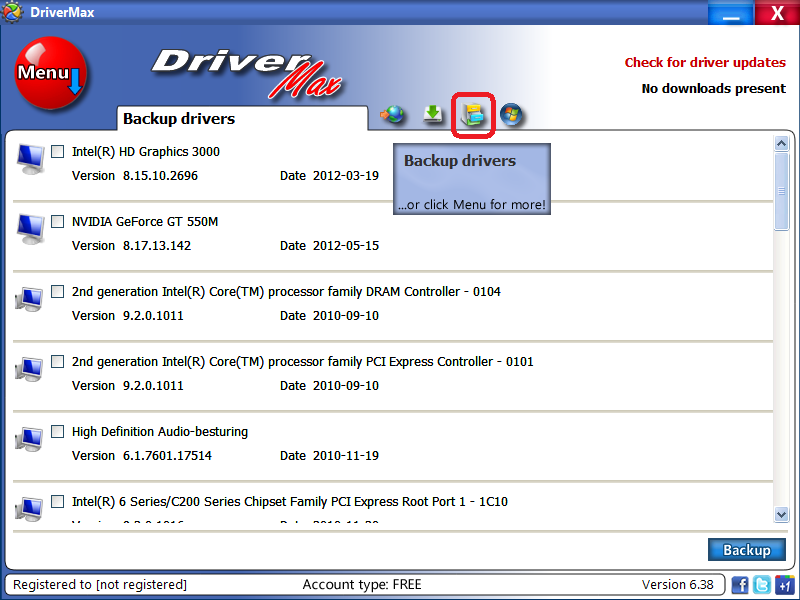Switch to the Backup drivers tab
This screenshot has width=800, height=600.
[x=178, y=118]
